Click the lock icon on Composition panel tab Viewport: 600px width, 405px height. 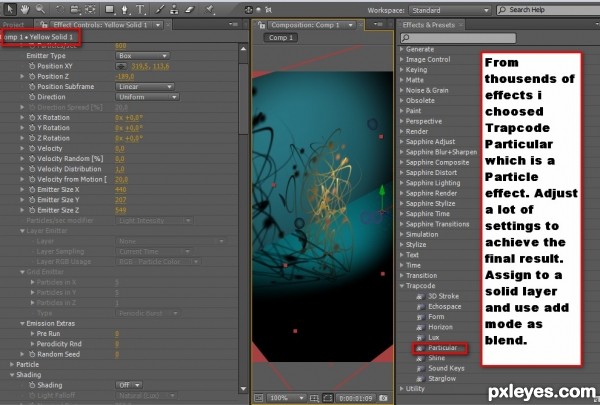(262, 25)
